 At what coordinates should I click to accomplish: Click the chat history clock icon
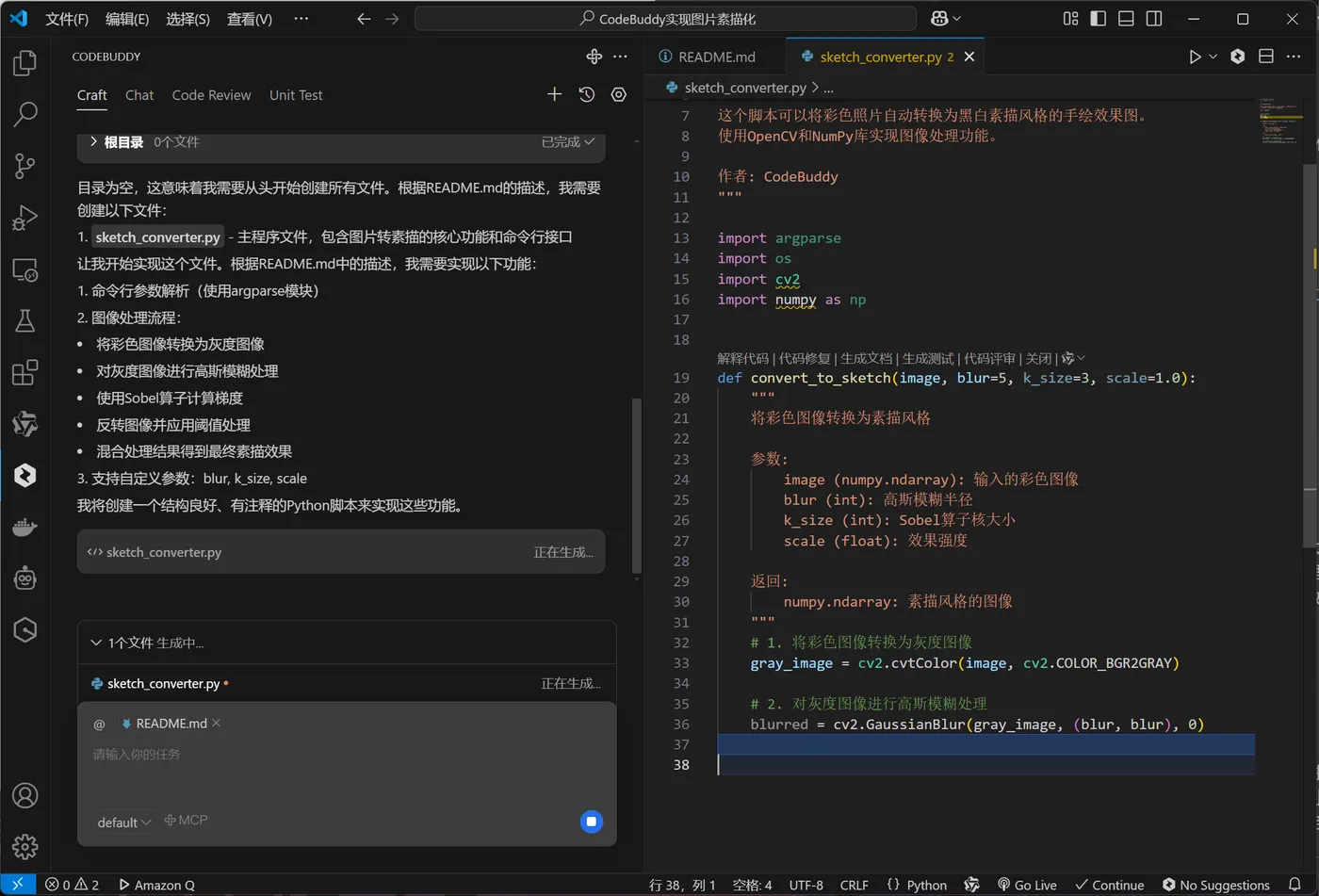click(587, 94)
